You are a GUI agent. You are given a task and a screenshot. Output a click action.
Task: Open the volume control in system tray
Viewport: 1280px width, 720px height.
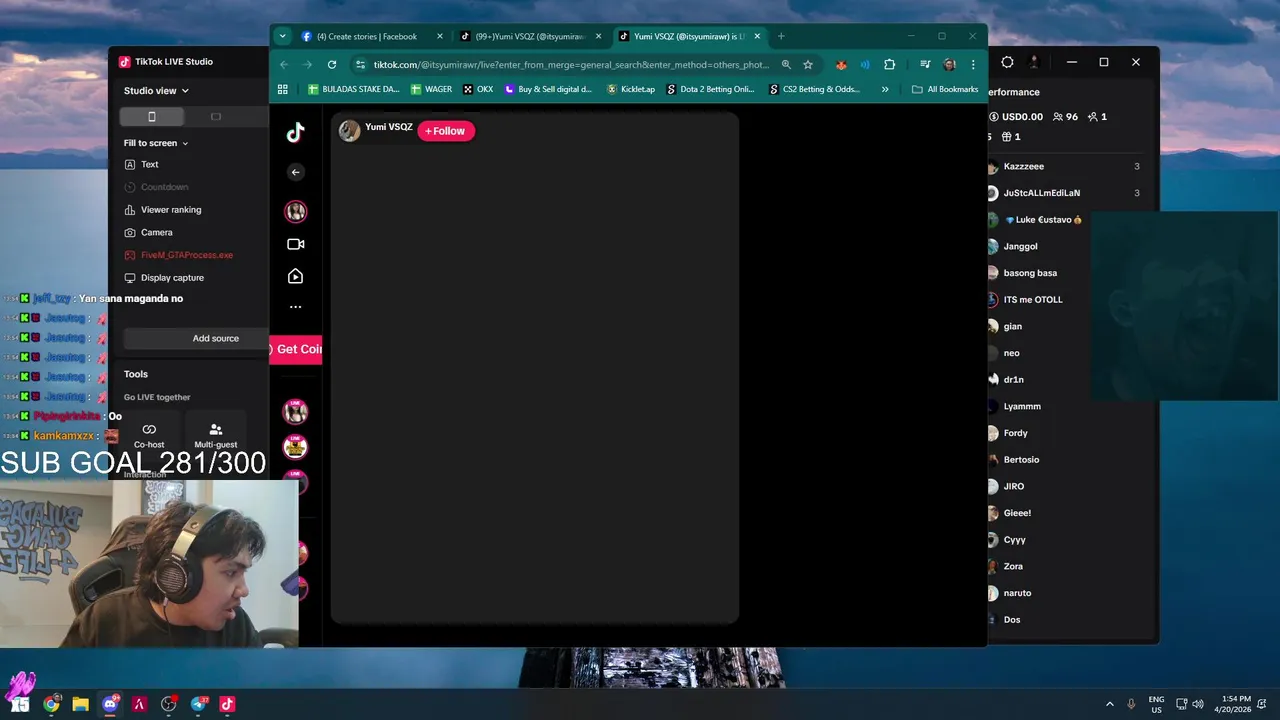tap(1198, 704)
